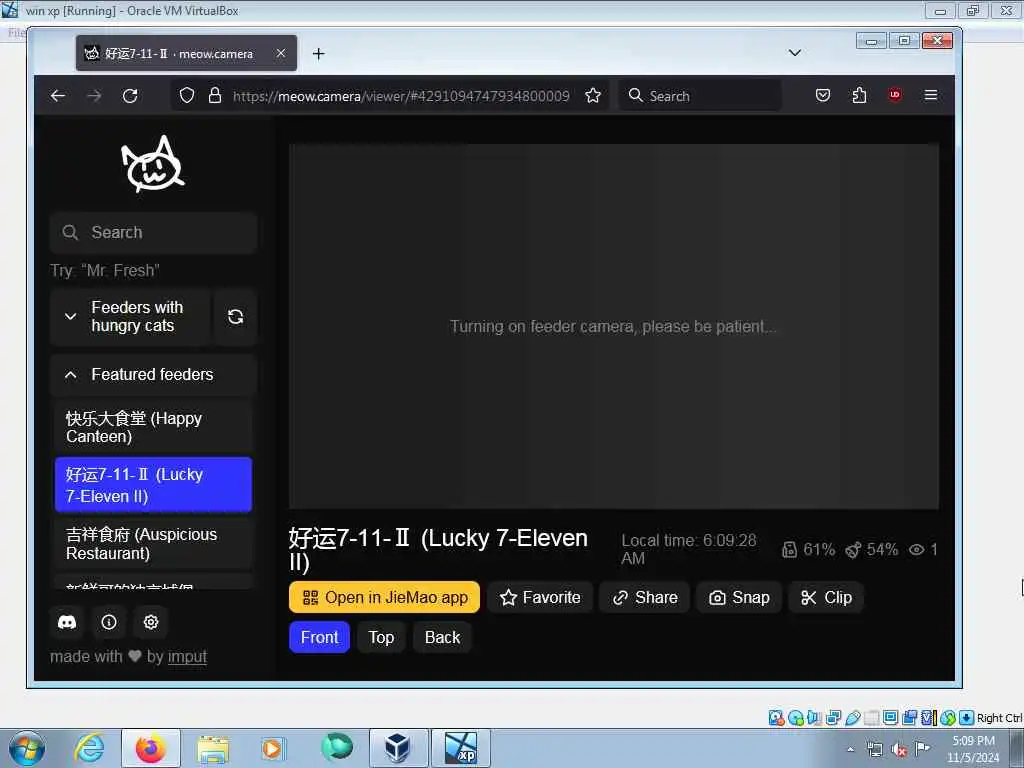Open the settings gear icon in sidebar
1024x768 pixels.
(x=151, y=622)
